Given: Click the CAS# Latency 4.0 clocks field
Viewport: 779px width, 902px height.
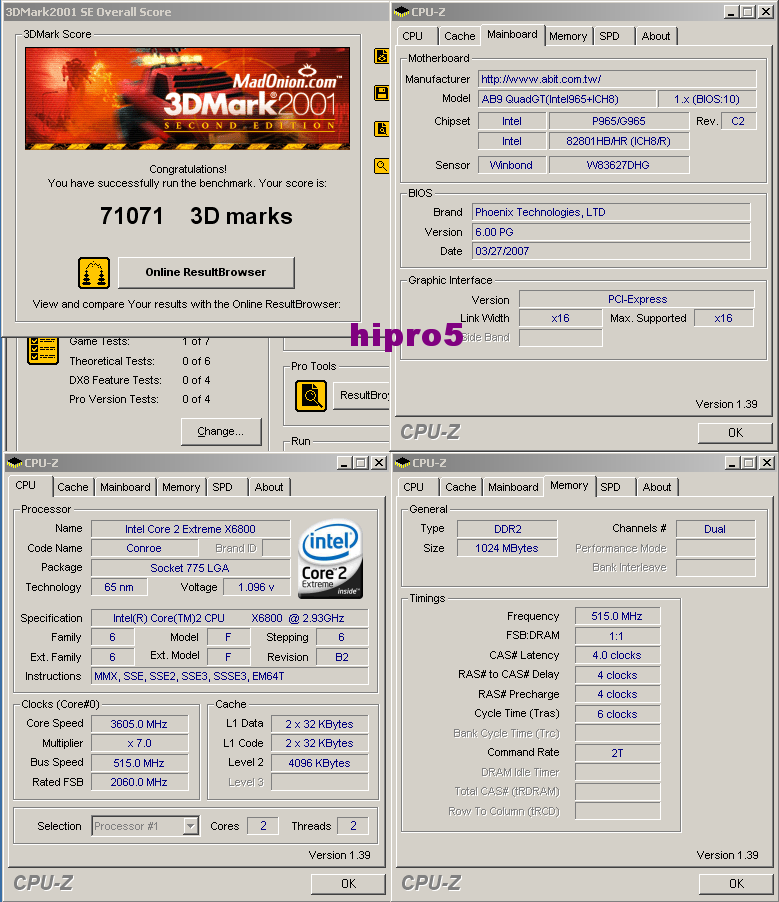Looking at the screenshot, I should pos(617,655).
